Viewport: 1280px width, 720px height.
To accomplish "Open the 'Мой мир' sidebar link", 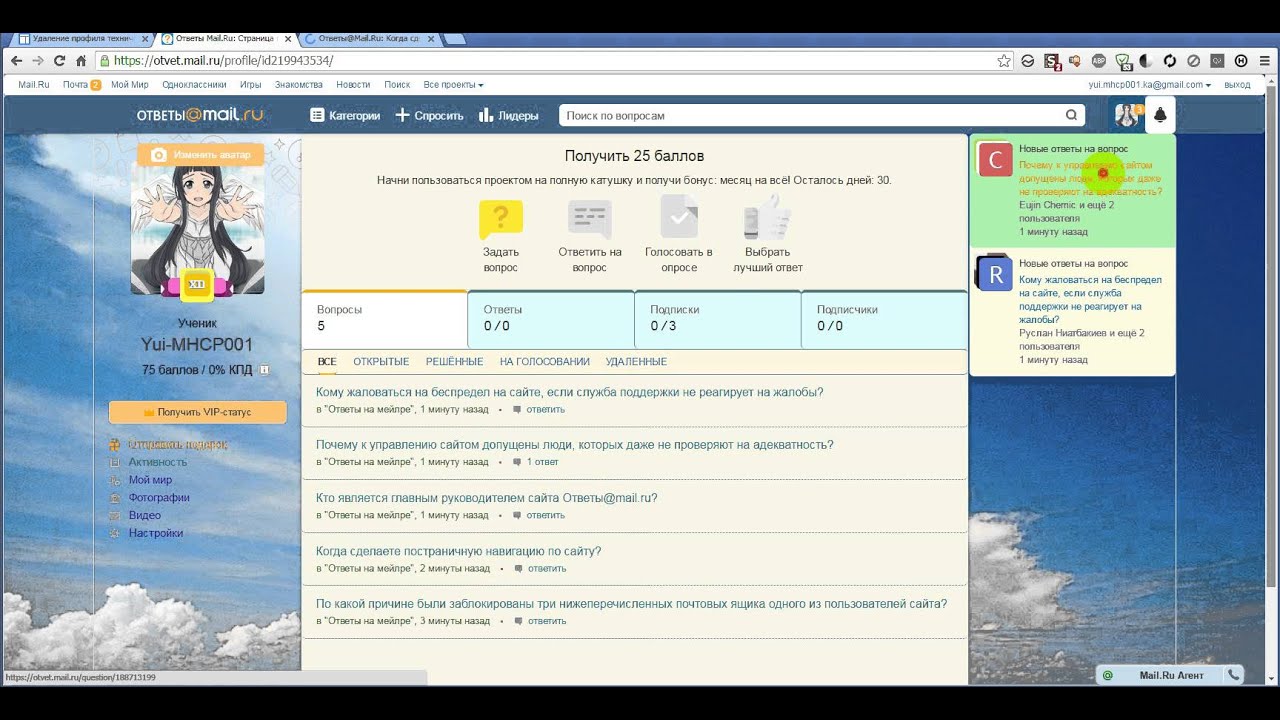I will (150, 480).
